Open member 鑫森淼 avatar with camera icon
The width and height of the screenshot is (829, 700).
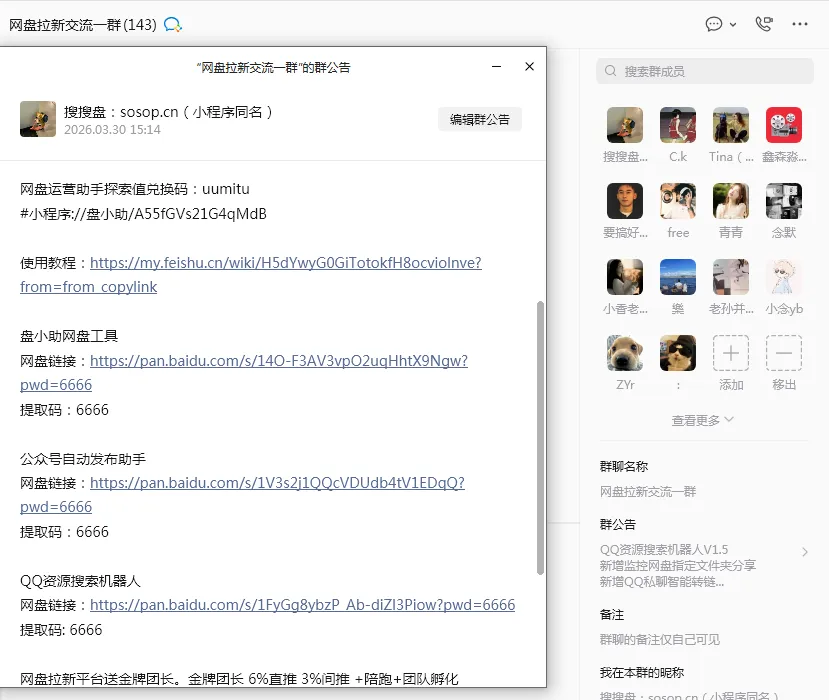tap(784, 125)
